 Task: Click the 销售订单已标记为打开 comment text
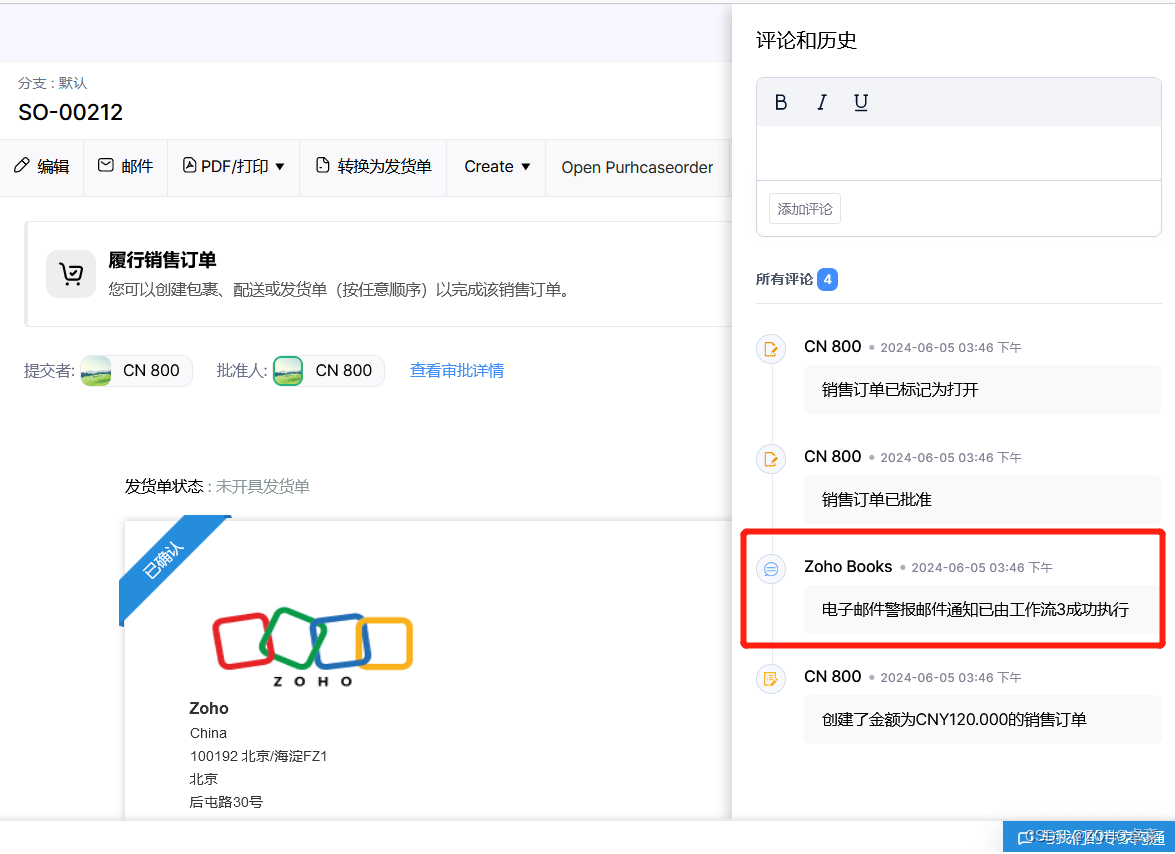(900, 390)
